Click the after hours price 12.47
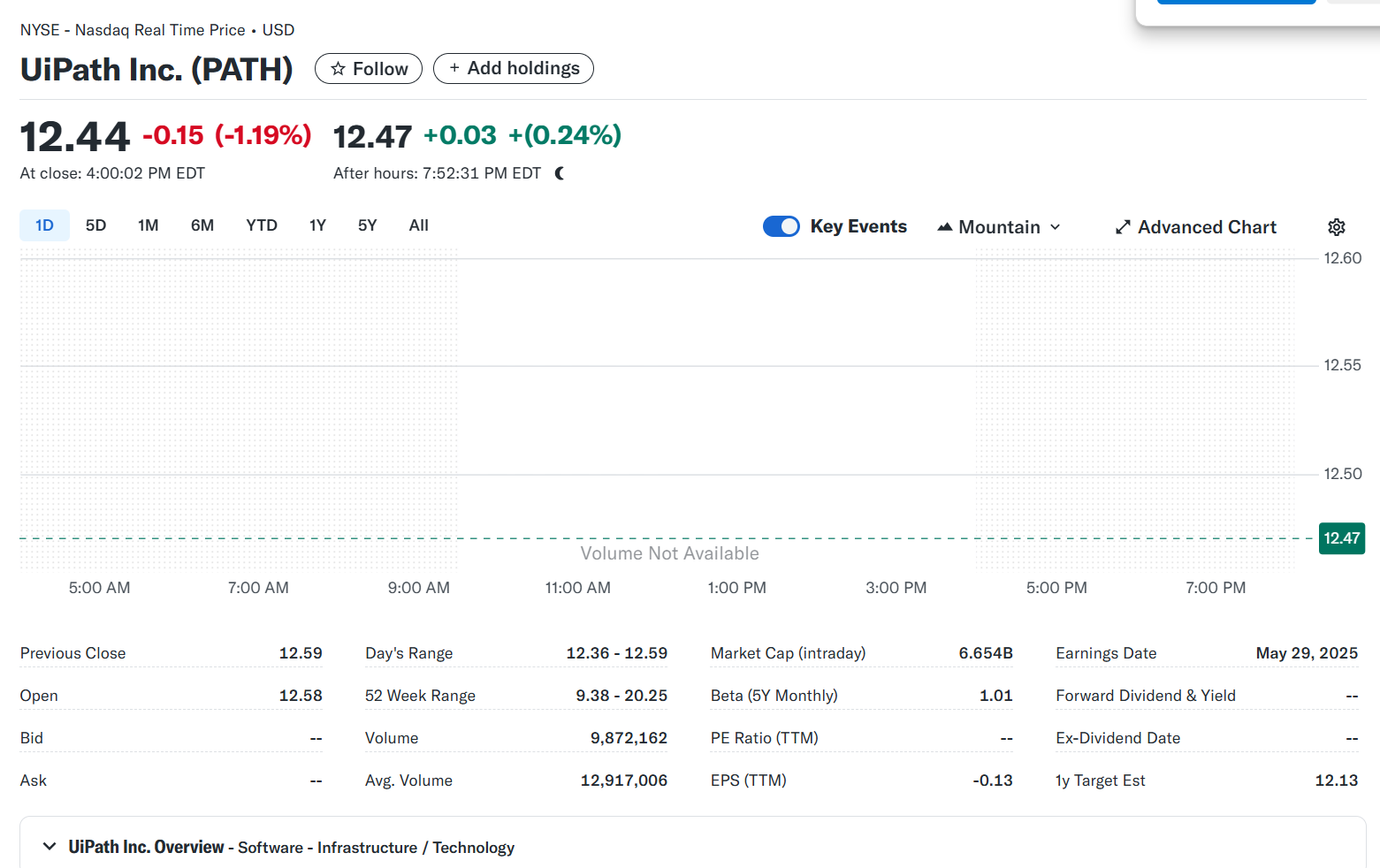This screenshot has width=1380, height=868. tap(372, 137)
